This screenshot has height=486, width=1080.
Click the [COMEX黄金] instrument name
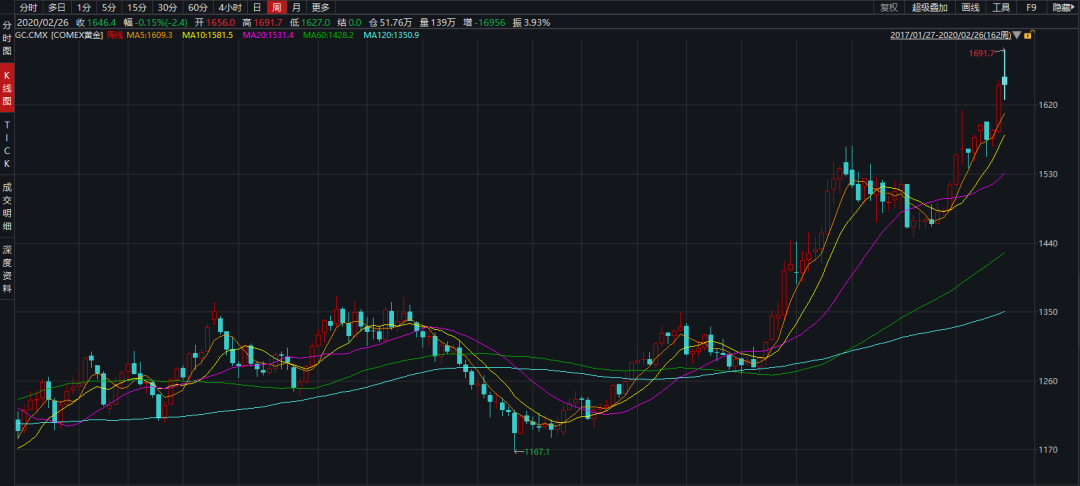click(77, 34)
